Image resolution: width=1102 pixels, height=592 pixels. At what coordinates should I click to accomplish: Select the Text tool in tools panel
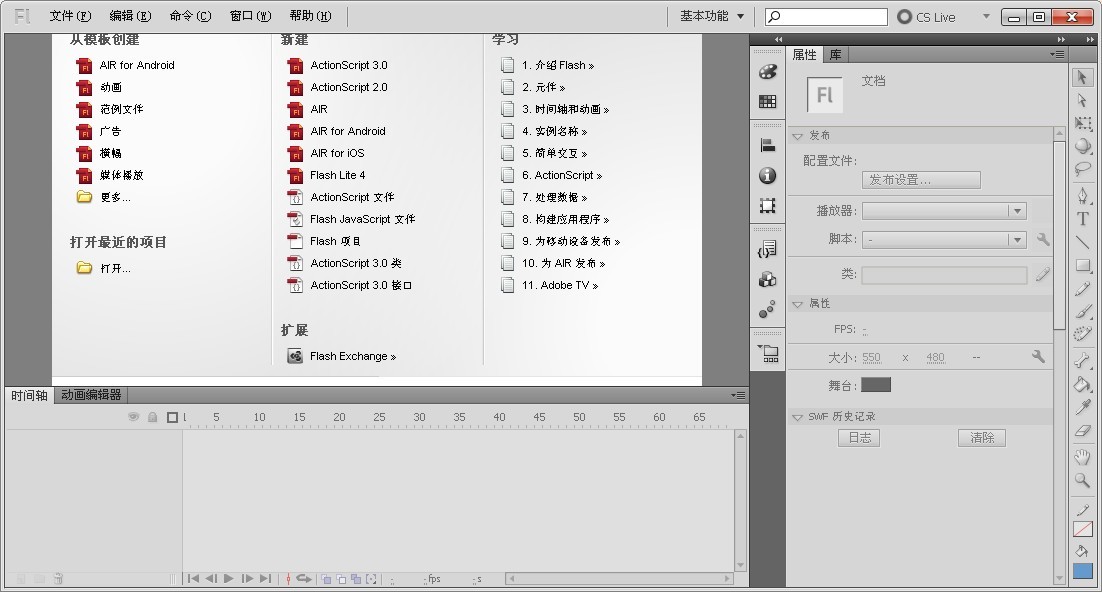[1082, 219]
